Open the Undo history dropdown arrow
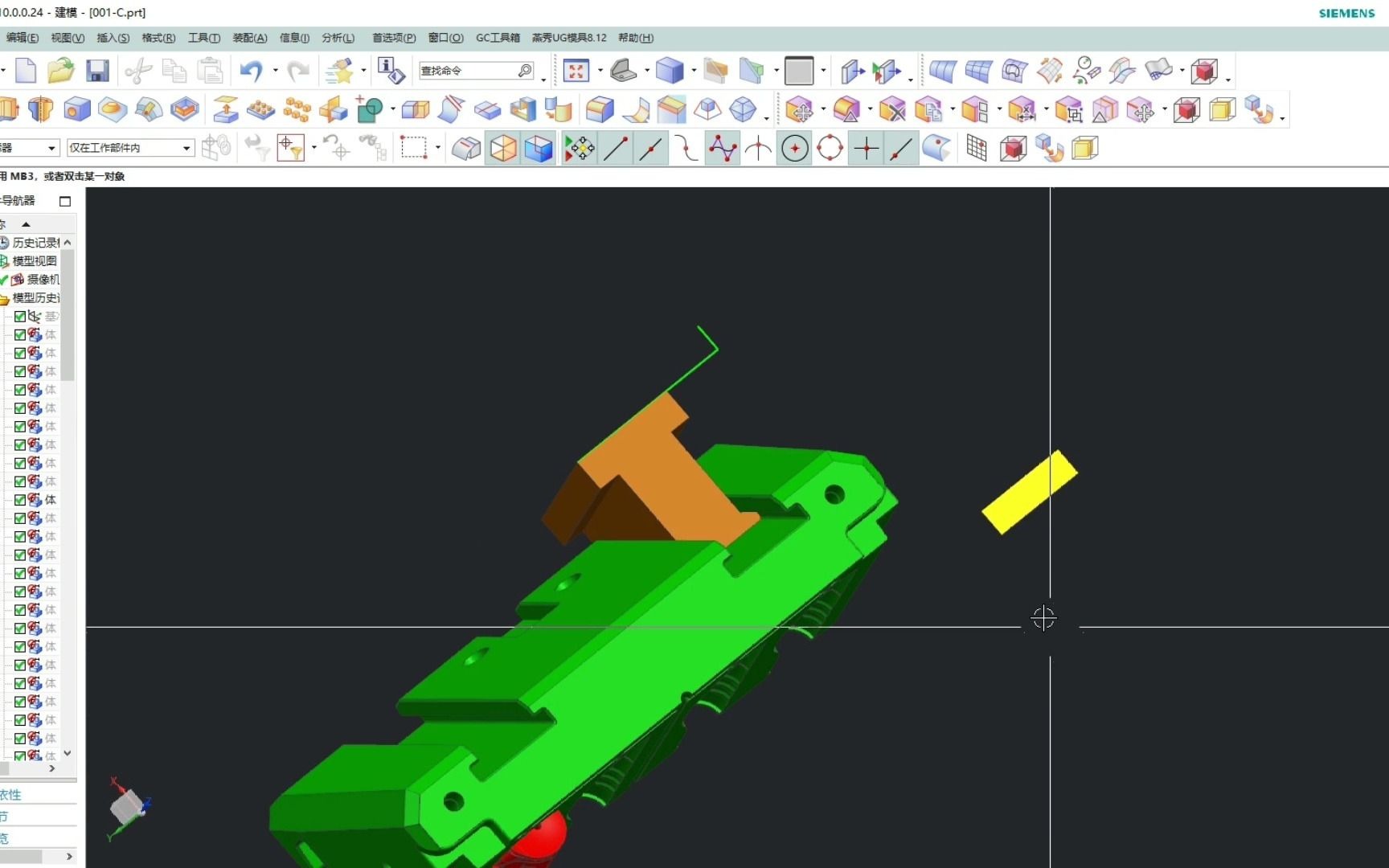This screenshot has width=1389, height=868. (x=276, y=71)
